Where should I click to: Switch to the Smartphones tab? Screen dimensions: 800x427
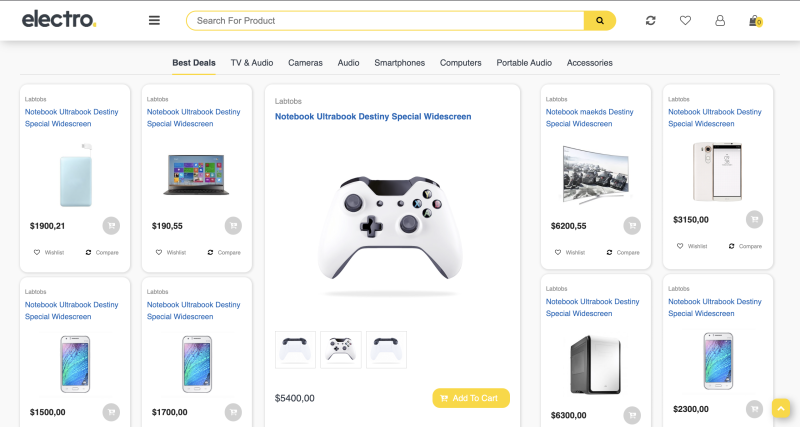pyautogui.click(x=399, y=63)
